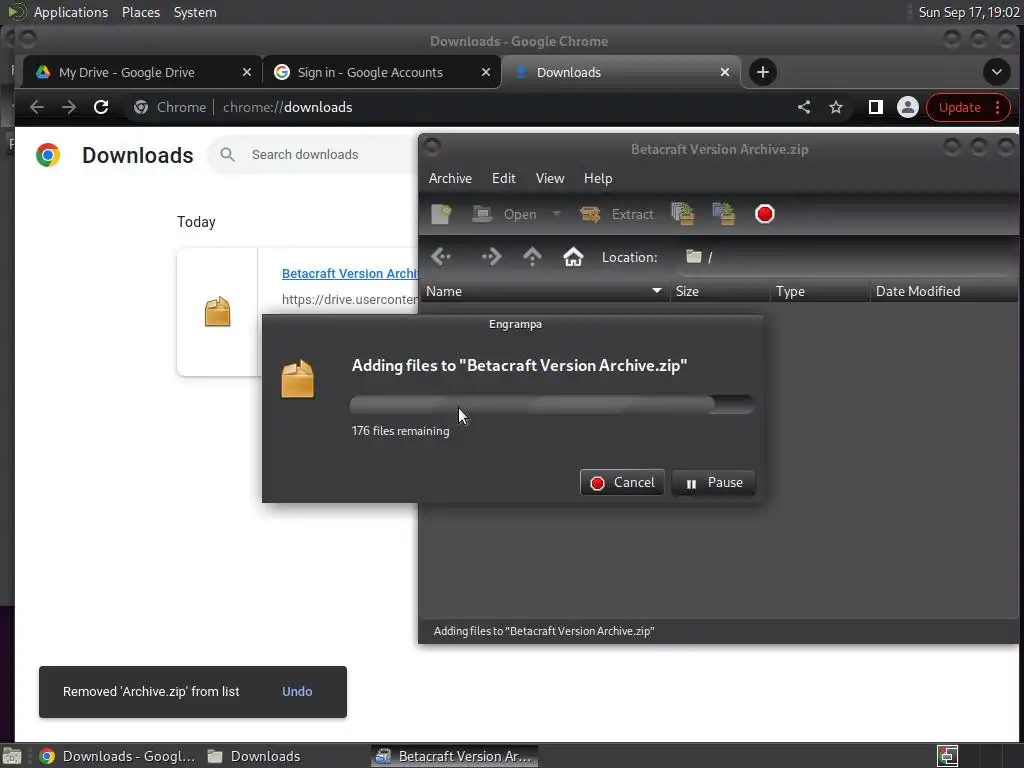The image size is (1024, 768).
Task: Click the new archive icon in Engrampa toolbar
Action: click(441, 214)
